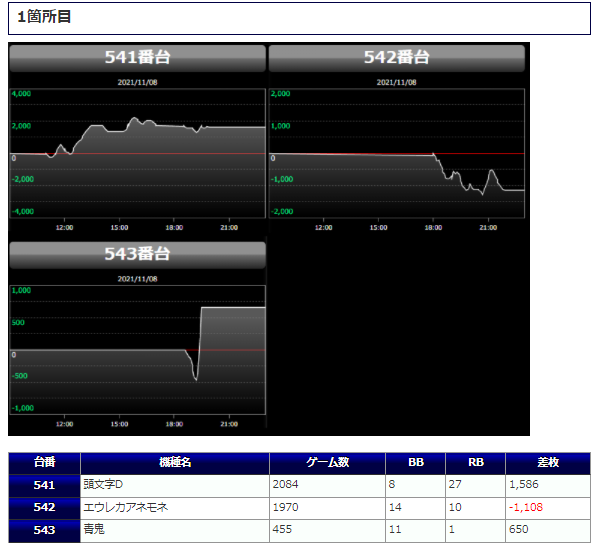Click the 18:00 marker on 542 graph
The height and width of the screenshot is (545, 593).
433,228
